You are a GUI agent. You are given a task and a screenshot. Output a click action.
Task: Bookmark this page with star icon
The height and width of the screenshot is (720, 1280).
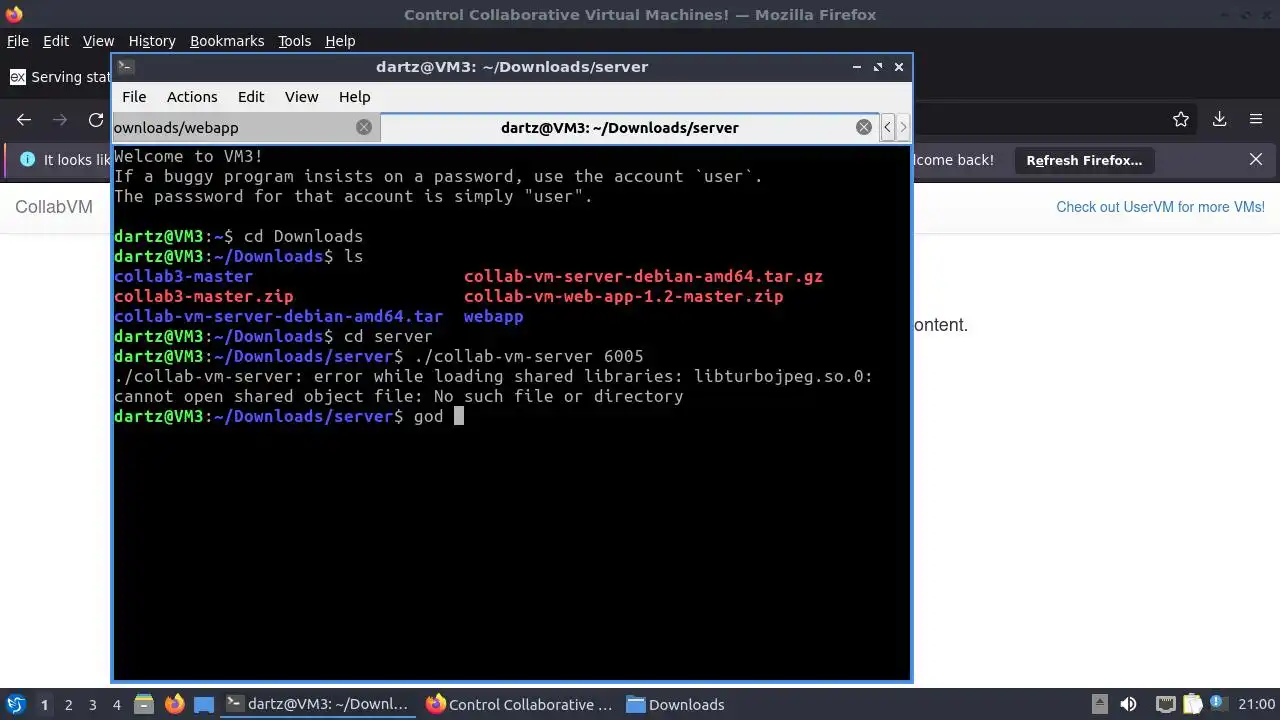(x=1181, y=120)
